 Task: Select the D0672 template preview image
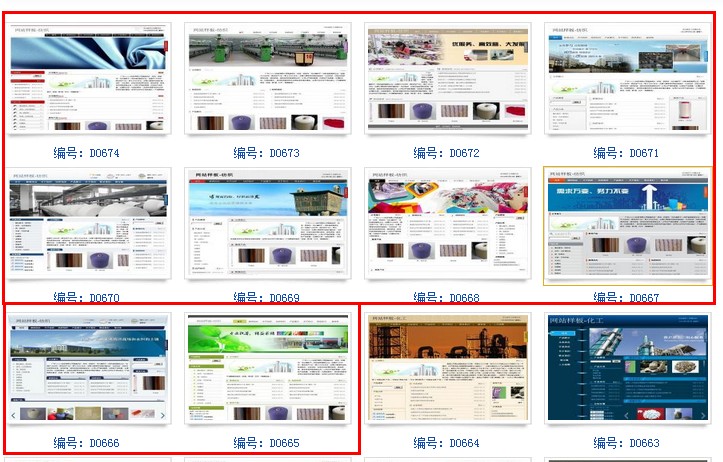click(x=447, y=80)
